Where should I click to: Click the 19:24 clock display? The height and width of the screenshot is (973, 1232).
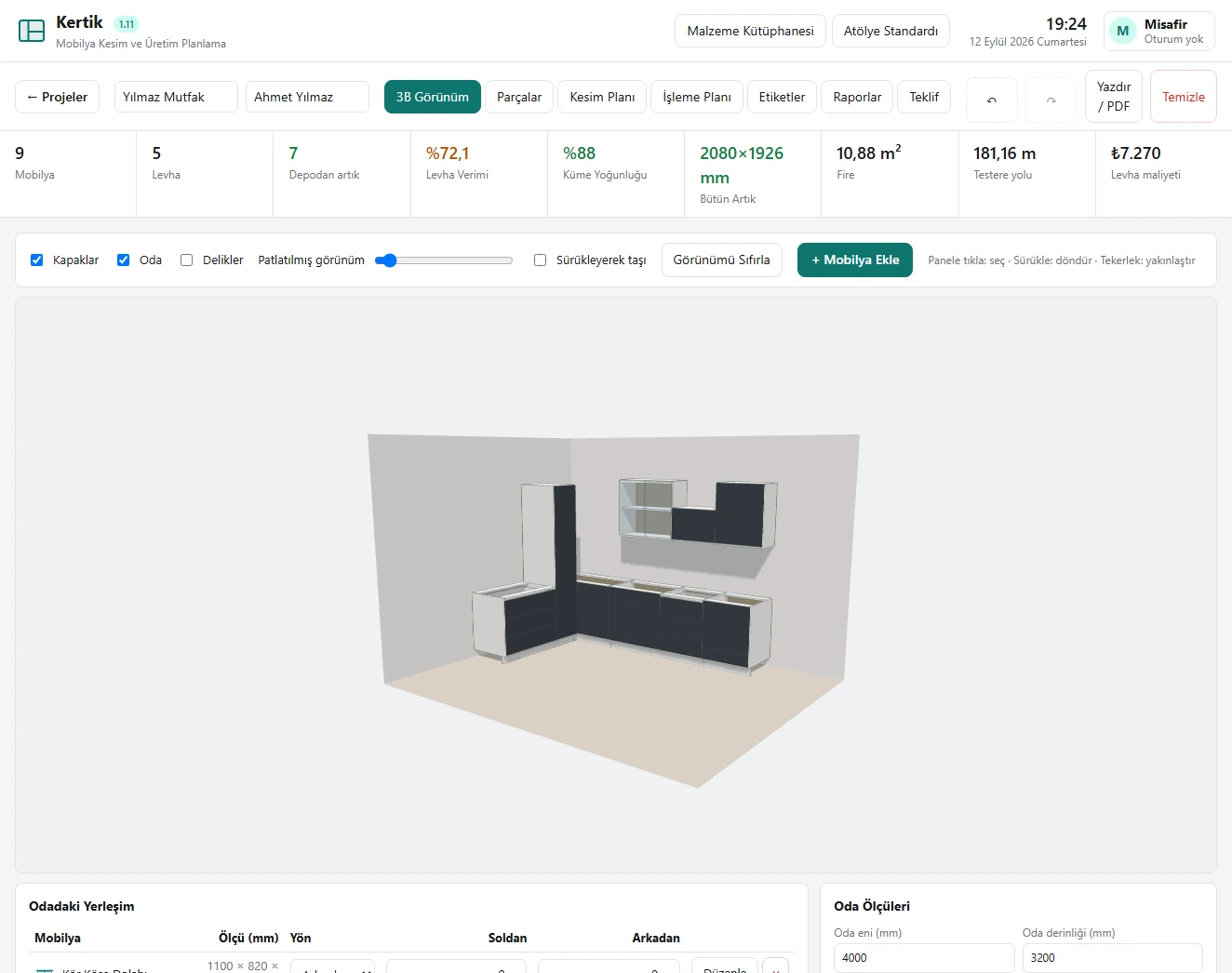click(1066, 24)
